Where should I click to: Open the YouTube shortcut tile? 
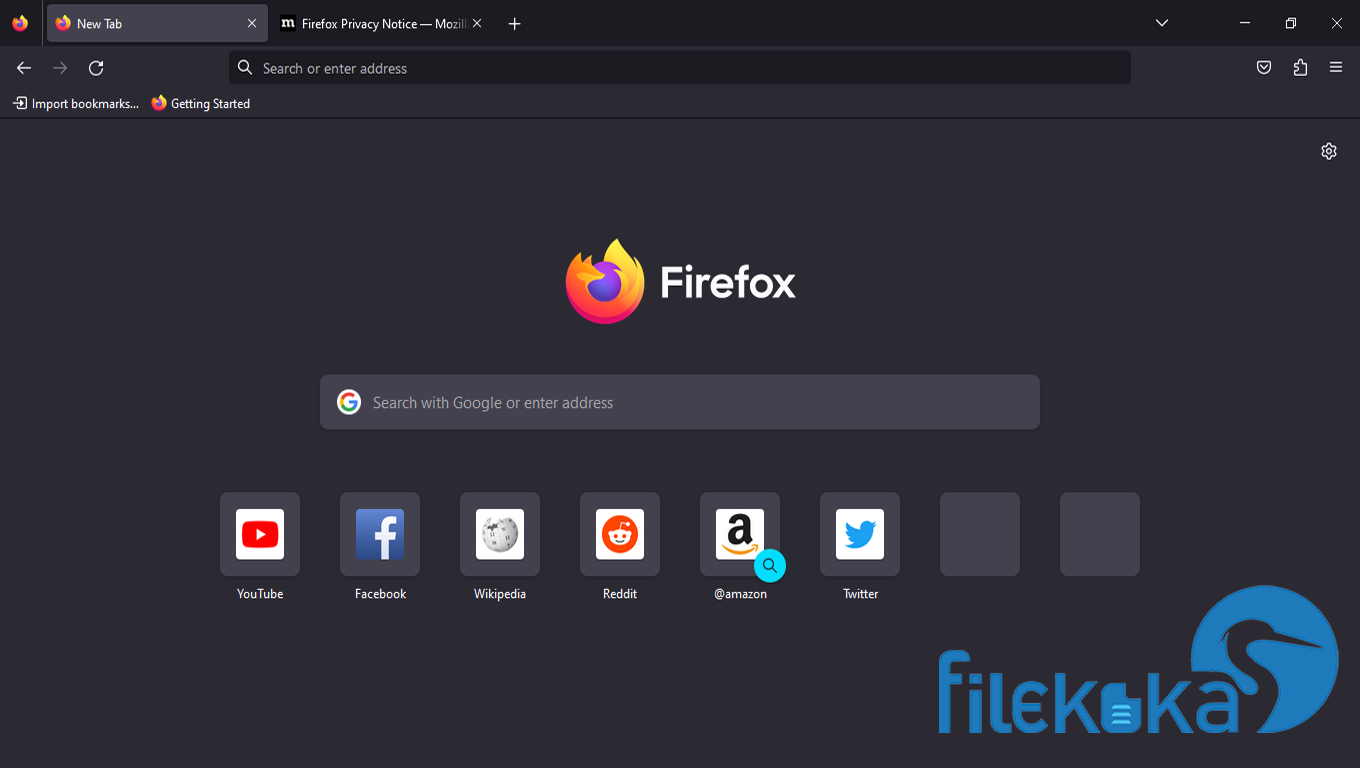(x=260, y=534)
